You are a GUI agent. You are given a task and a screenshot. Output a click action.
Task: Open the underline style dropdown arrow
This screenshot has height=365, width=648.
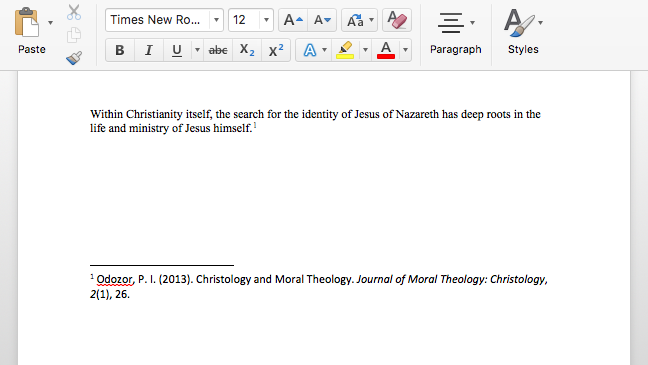[x=198, y=50]
